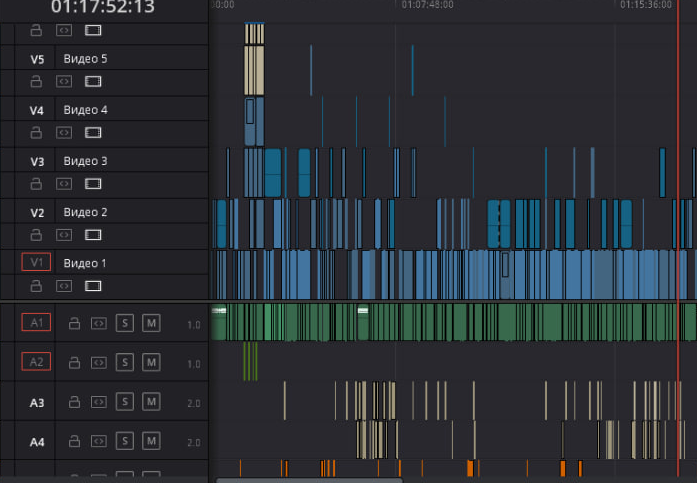Lock the Видео 1 track
Image resolution: width=697 pixels, height=483 pixels.
point(36,286)
